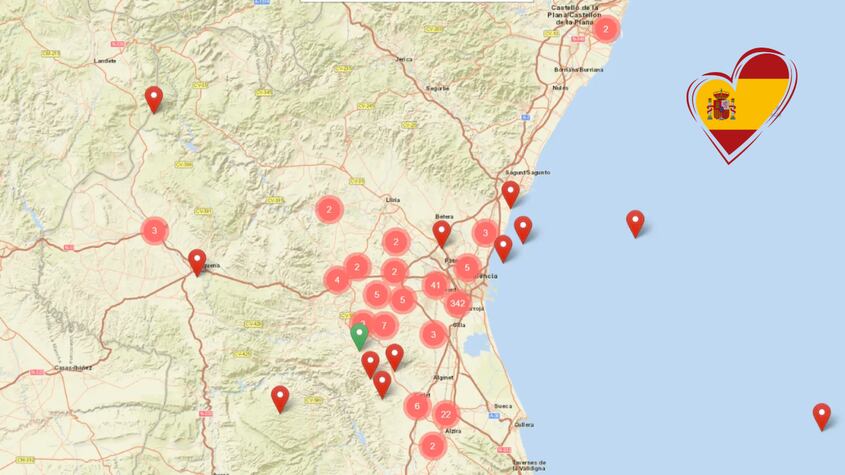Screen dimensions: 845x475
Task: Select the red pin just below Bétera label
Action: pos(442,233)
